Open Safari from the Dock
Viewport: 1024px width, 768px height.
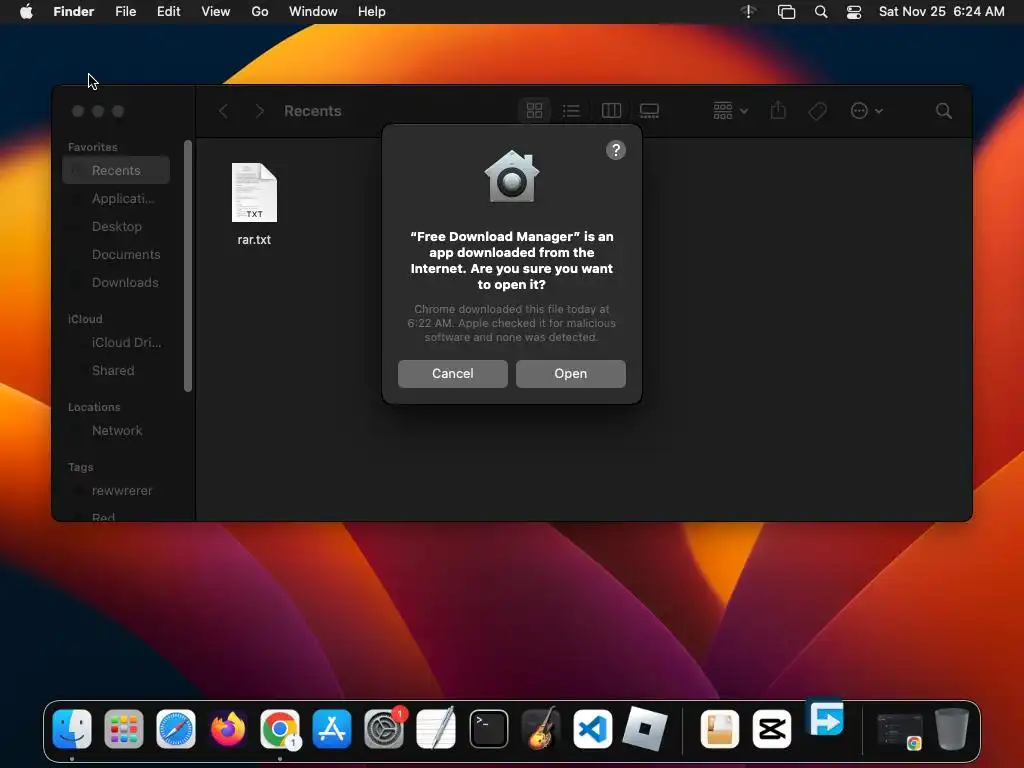pos(176,728)
